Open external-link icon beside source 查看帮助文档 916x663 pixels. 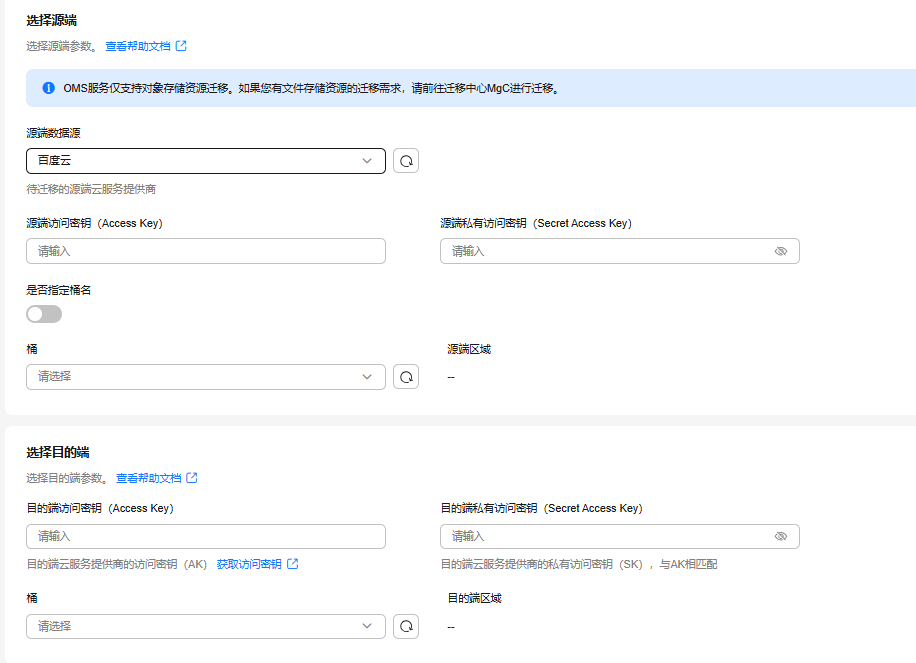181,46
